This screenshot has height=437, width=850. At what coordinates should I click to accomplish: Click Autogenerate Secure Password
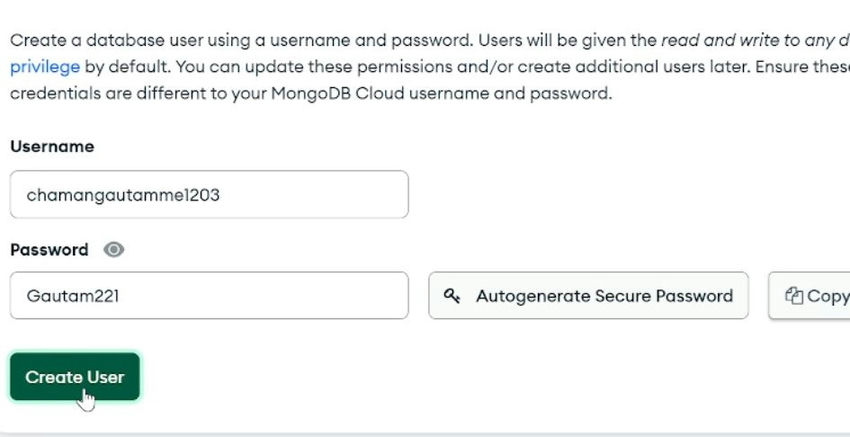[x=589, y=295]
